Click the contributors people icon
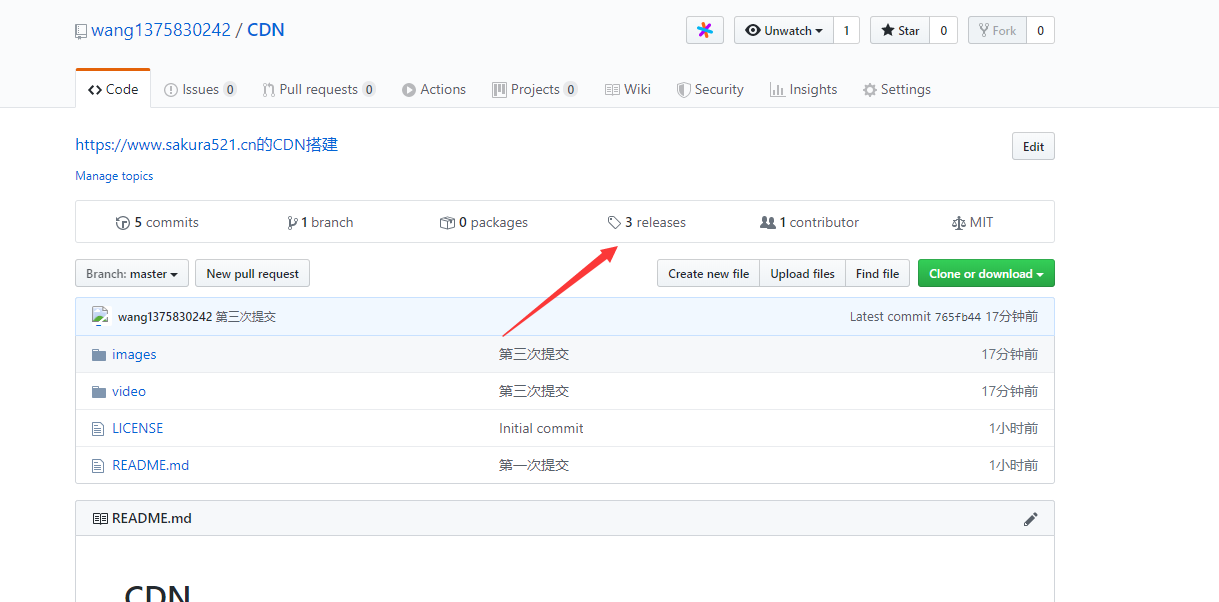This screenshot has width=1219, height=602. click(x=768, y=223)
